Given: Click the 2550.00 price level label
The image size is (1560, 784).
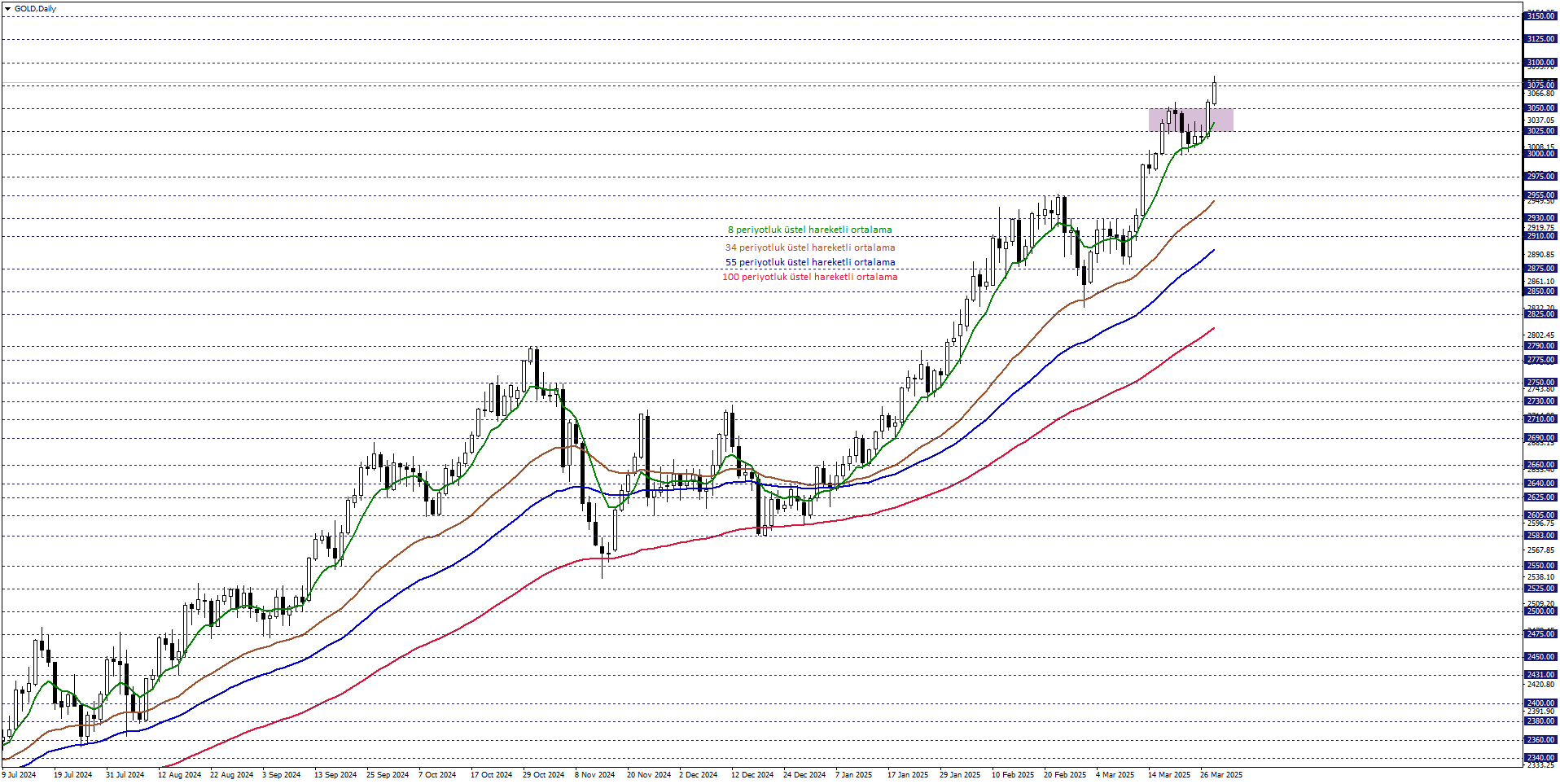Looking at the screenshot, I should click(1540, 566).
